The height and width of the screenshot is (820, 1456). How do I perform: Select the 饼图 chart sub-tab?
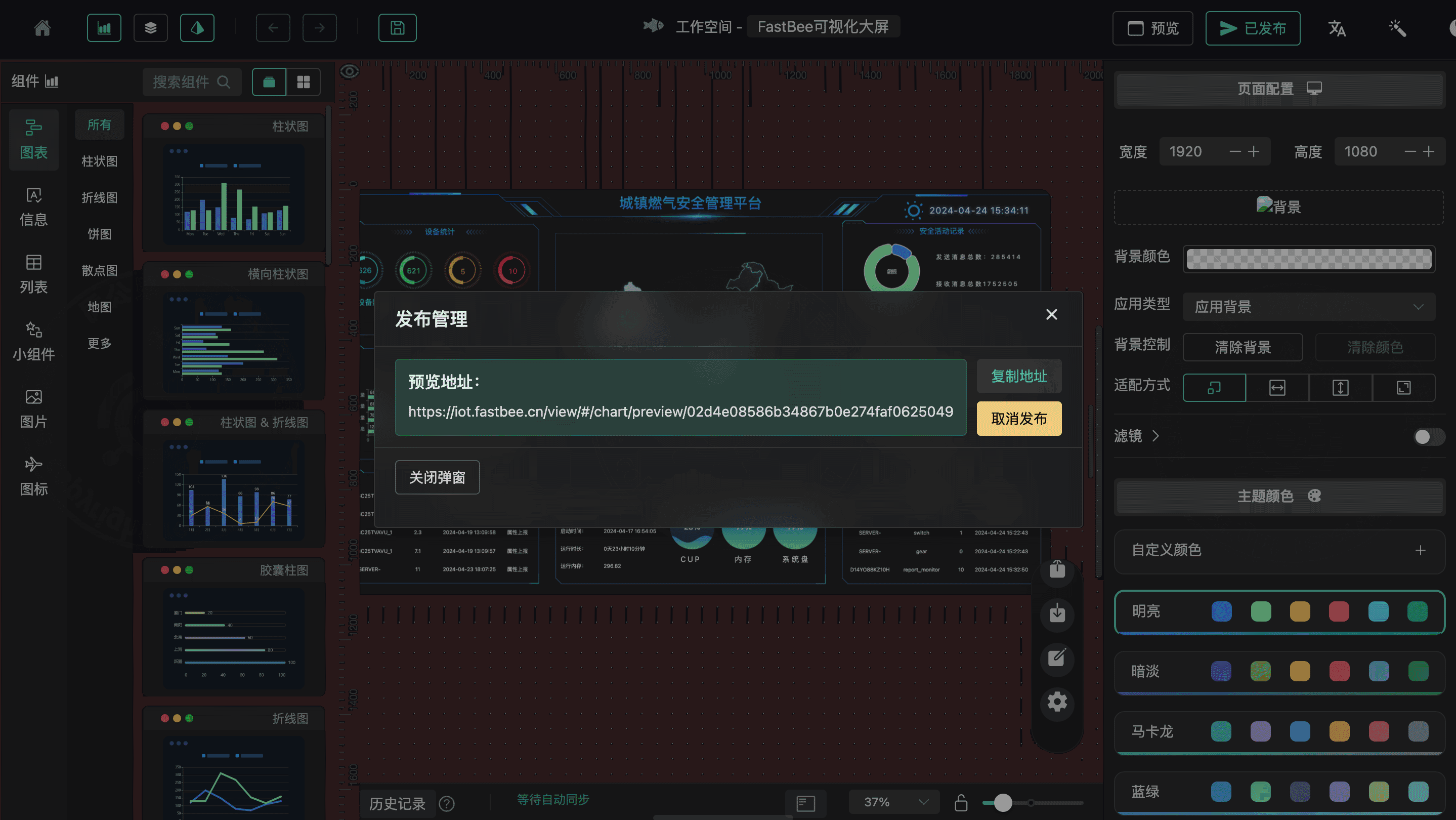point(100,234)
